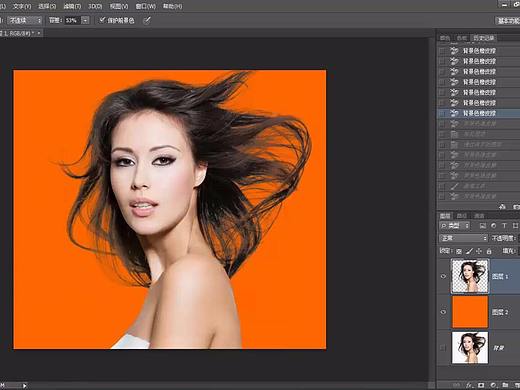Open the 选择(S) menu

(x=47, y=6)
